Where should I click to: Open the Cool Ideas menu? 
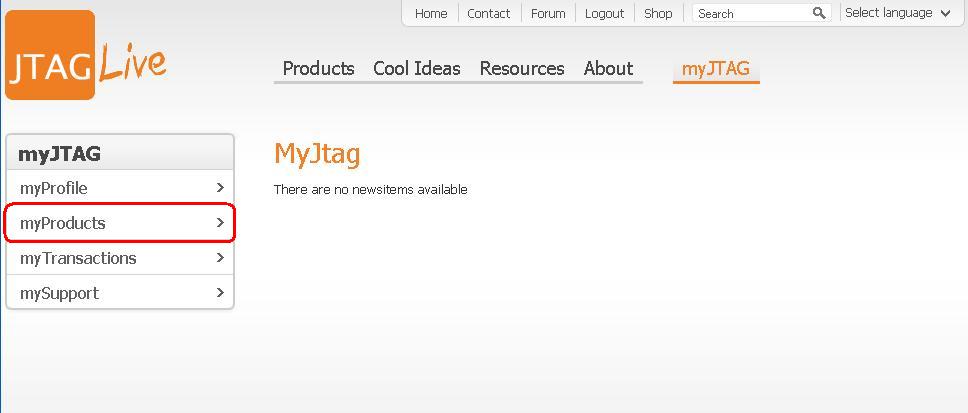coord(417,68)
